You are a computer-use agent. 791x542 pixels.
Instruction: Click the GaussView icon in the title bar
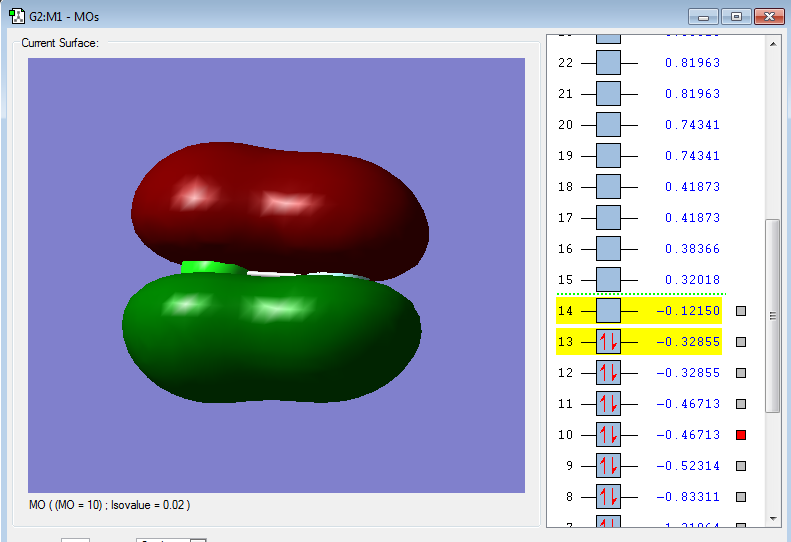[x=17, y=16]
